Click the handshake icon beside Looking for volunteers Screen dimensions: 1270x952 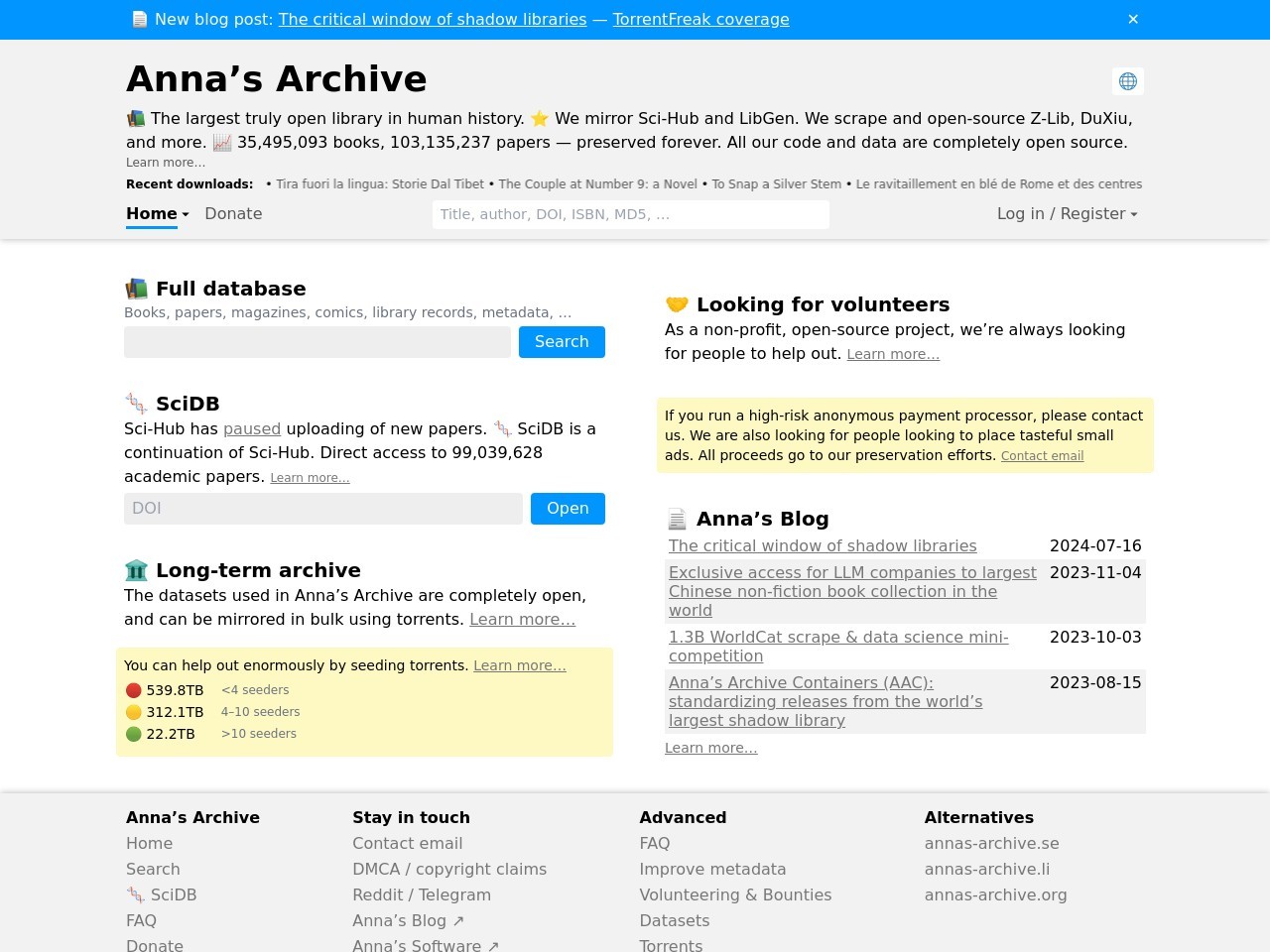677,304
